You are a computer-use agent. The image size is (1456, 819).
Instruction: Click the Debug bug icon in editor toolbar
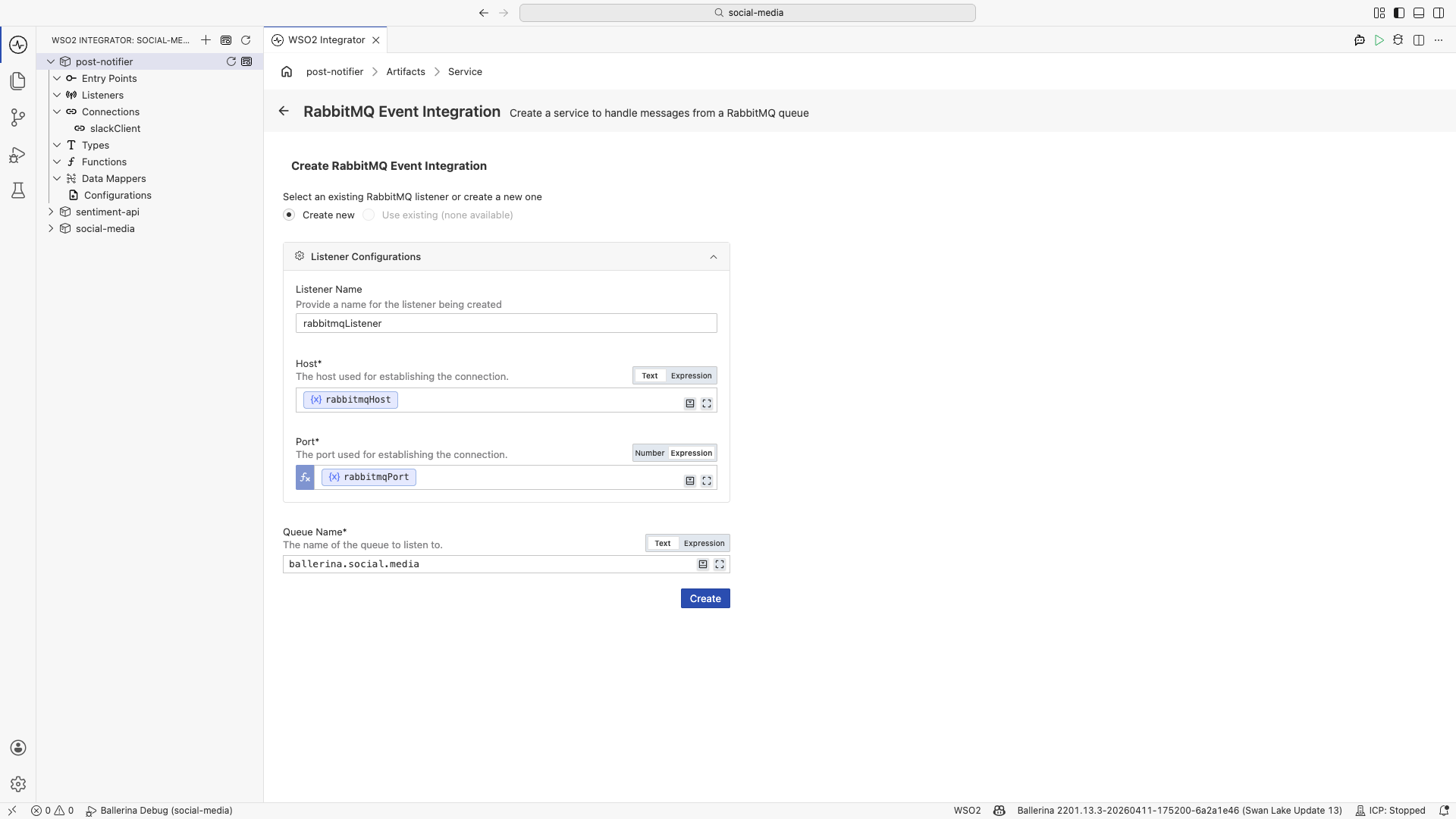click(x=1398, y=40)
